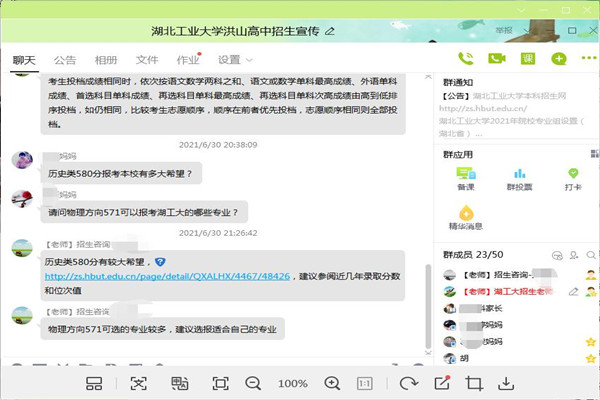600x400 pixels.
Task: Click the chat vertical scrollbar thumb
Action: (428, 306)
